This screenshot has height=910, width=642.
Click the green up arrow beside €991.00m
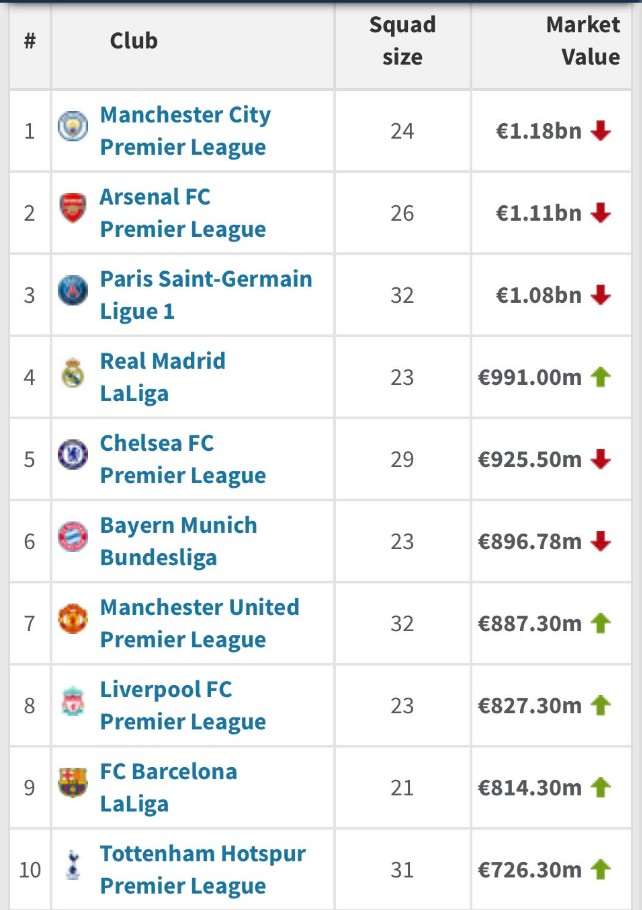600,377
